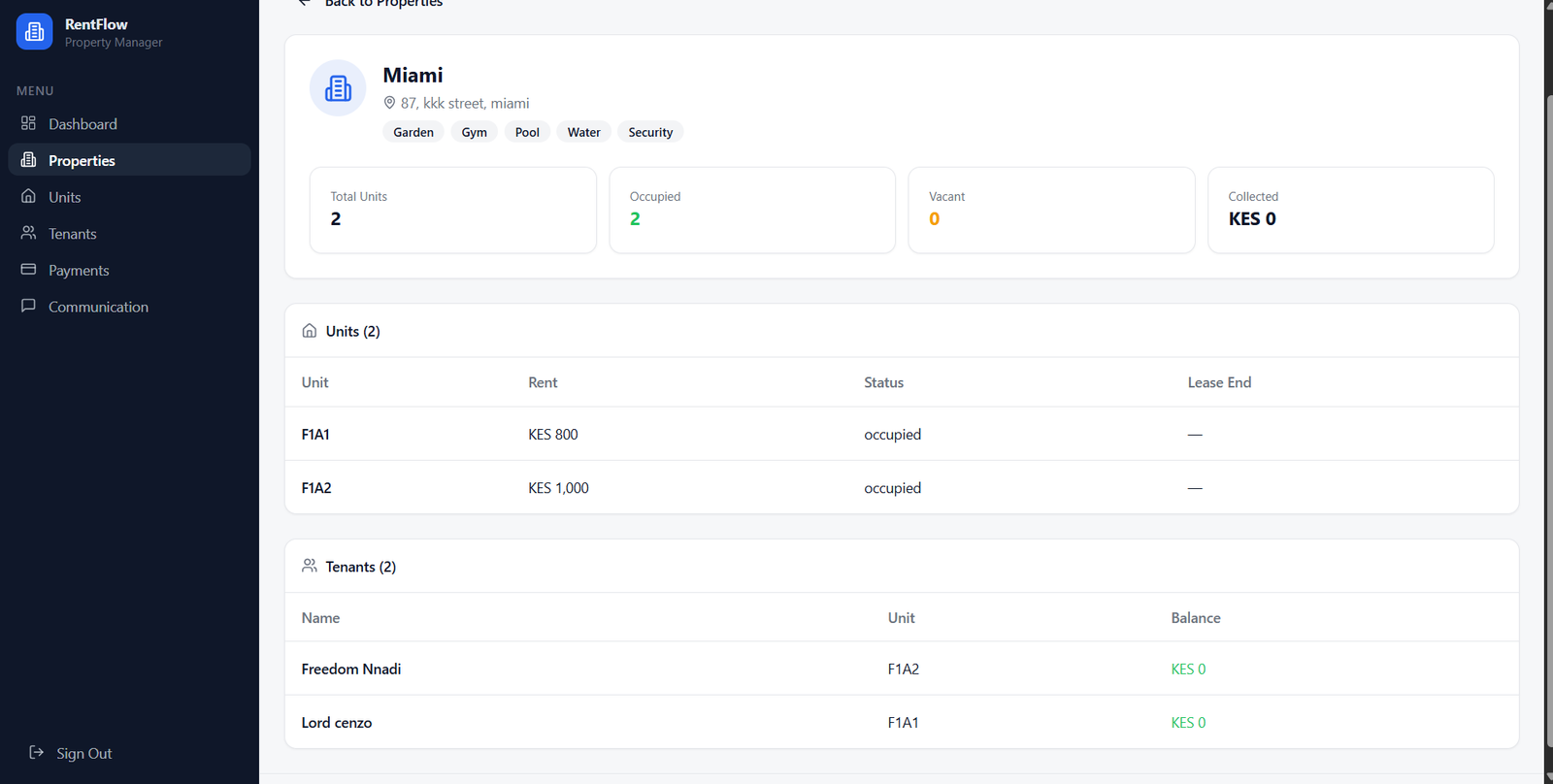Click the Tenants people icon in sidebar

[x=28, y=233]
